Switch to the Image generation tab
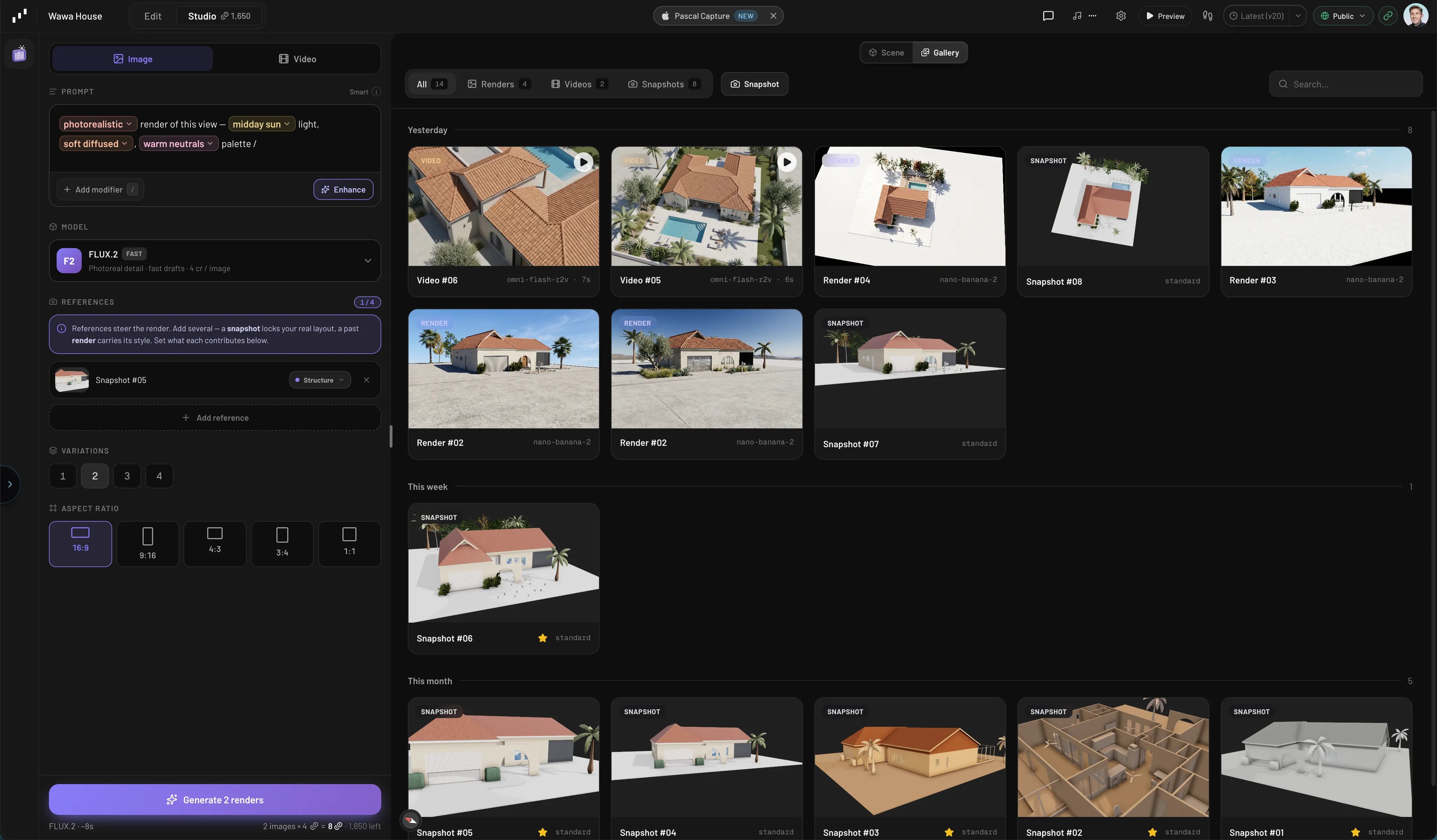The image size is (1437, 840). (x=132, y=59)
